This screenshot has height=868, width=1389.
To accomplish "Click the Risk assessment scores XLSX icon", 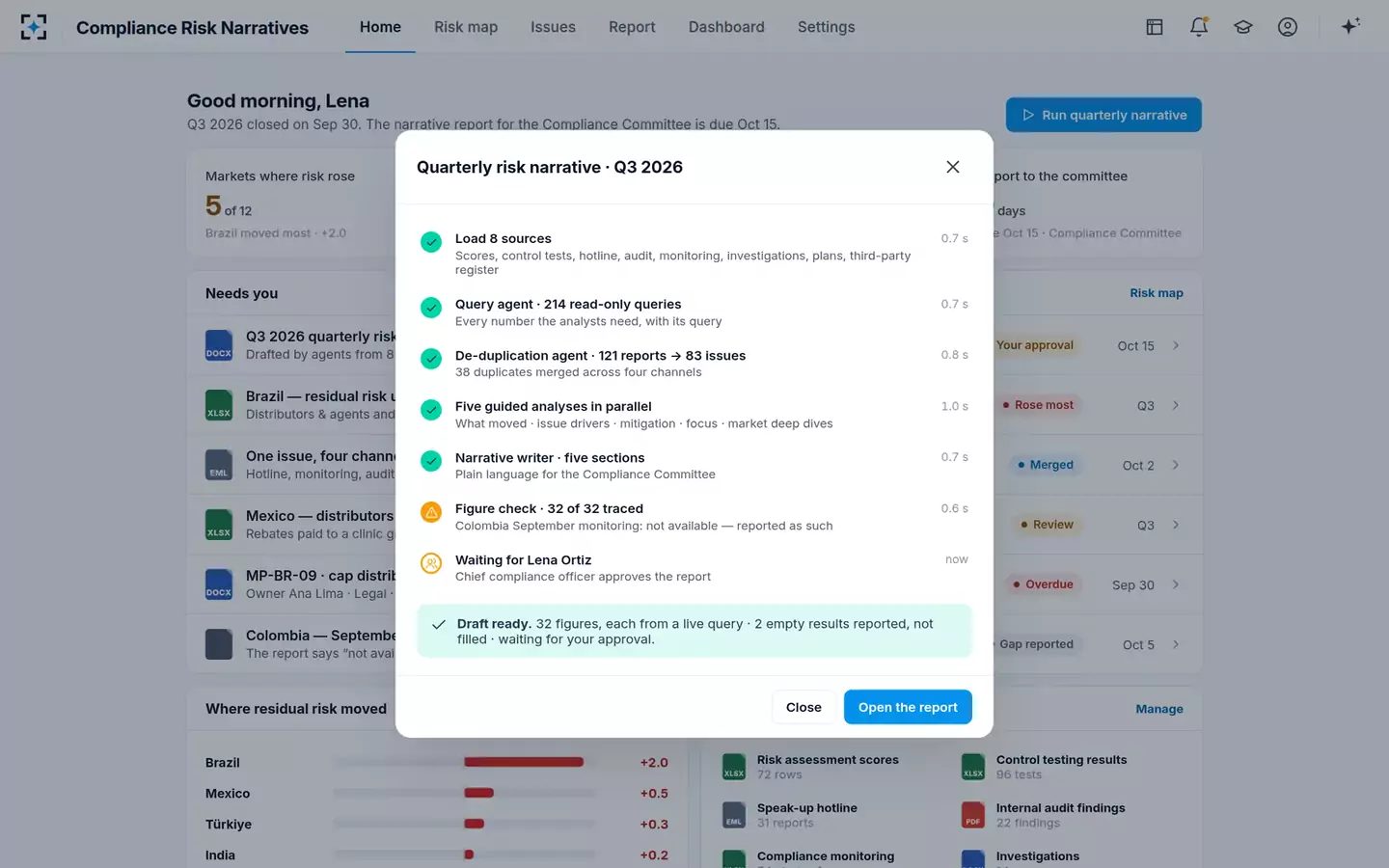I will (734, 767).
